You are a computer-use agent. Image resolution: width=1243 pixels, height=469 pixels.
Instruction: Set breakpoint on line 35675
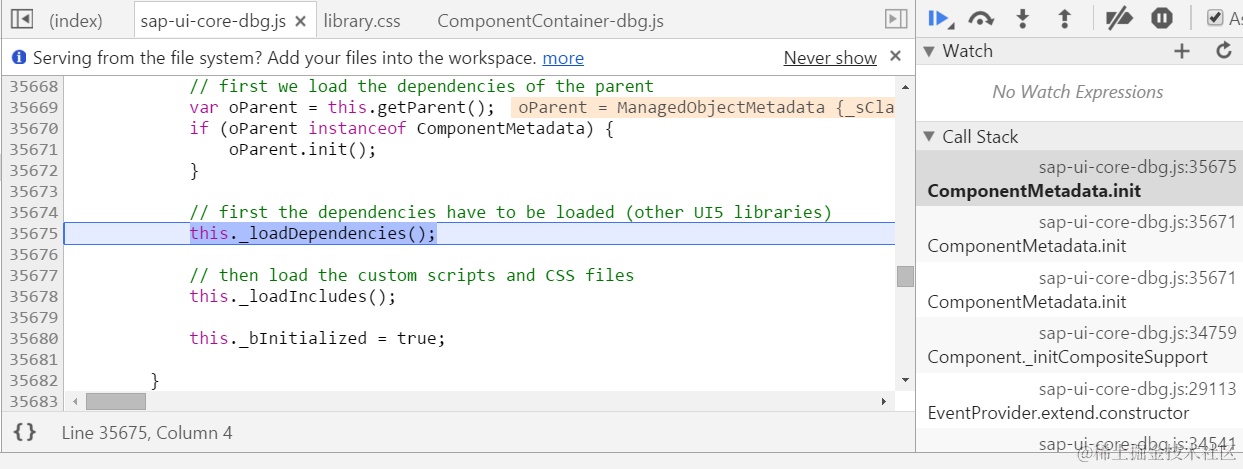coord(33,233)
